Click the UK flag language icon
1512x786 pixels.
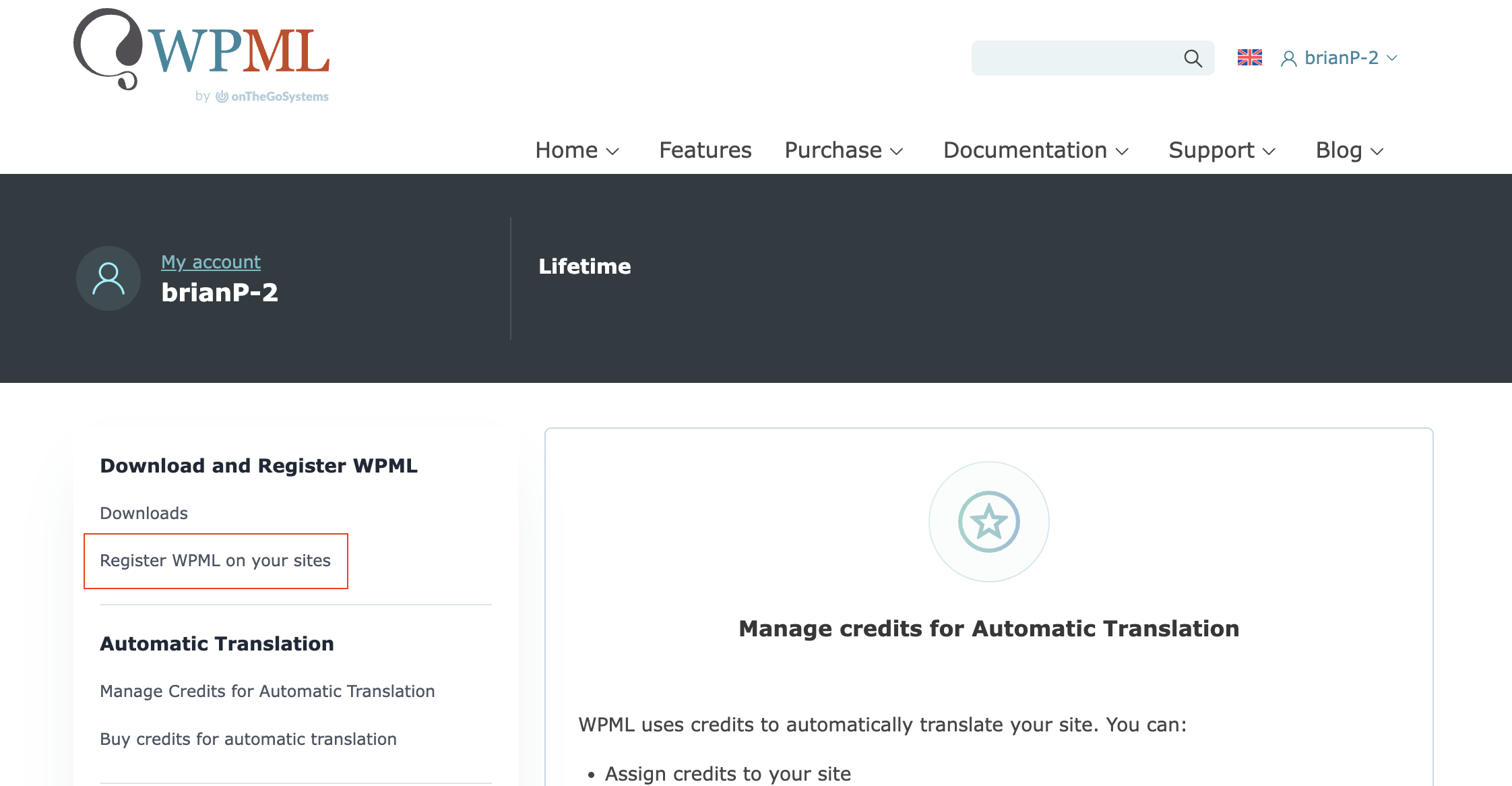1249,58
